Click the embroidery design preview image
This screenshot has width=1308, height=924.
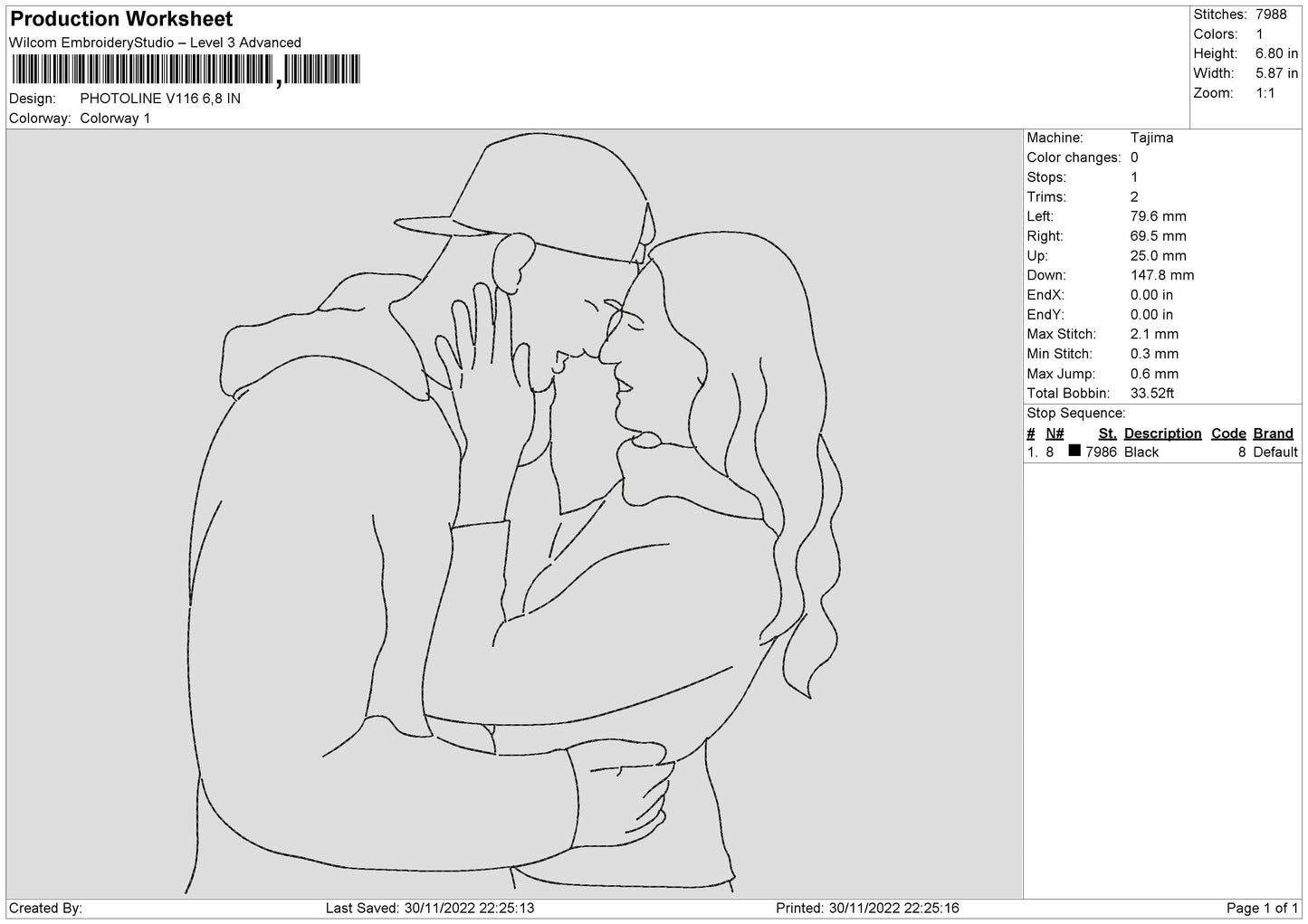click(514, 514)
